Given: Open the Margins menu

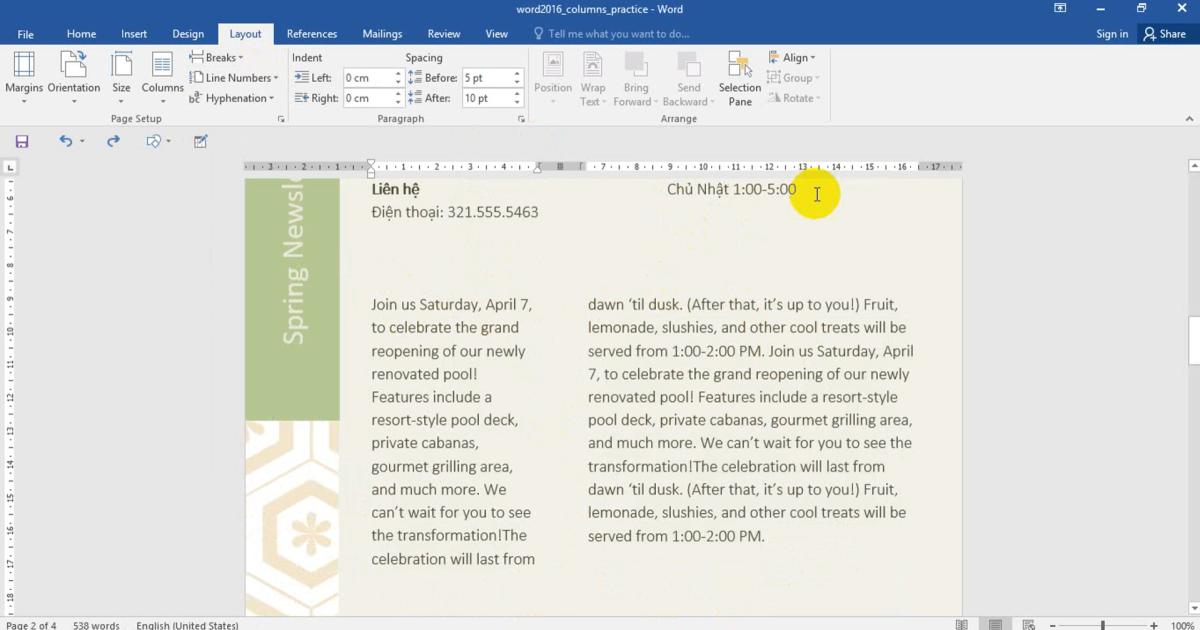Looking at the screenshot, I should pyautogui.click(x=24, y=78).
